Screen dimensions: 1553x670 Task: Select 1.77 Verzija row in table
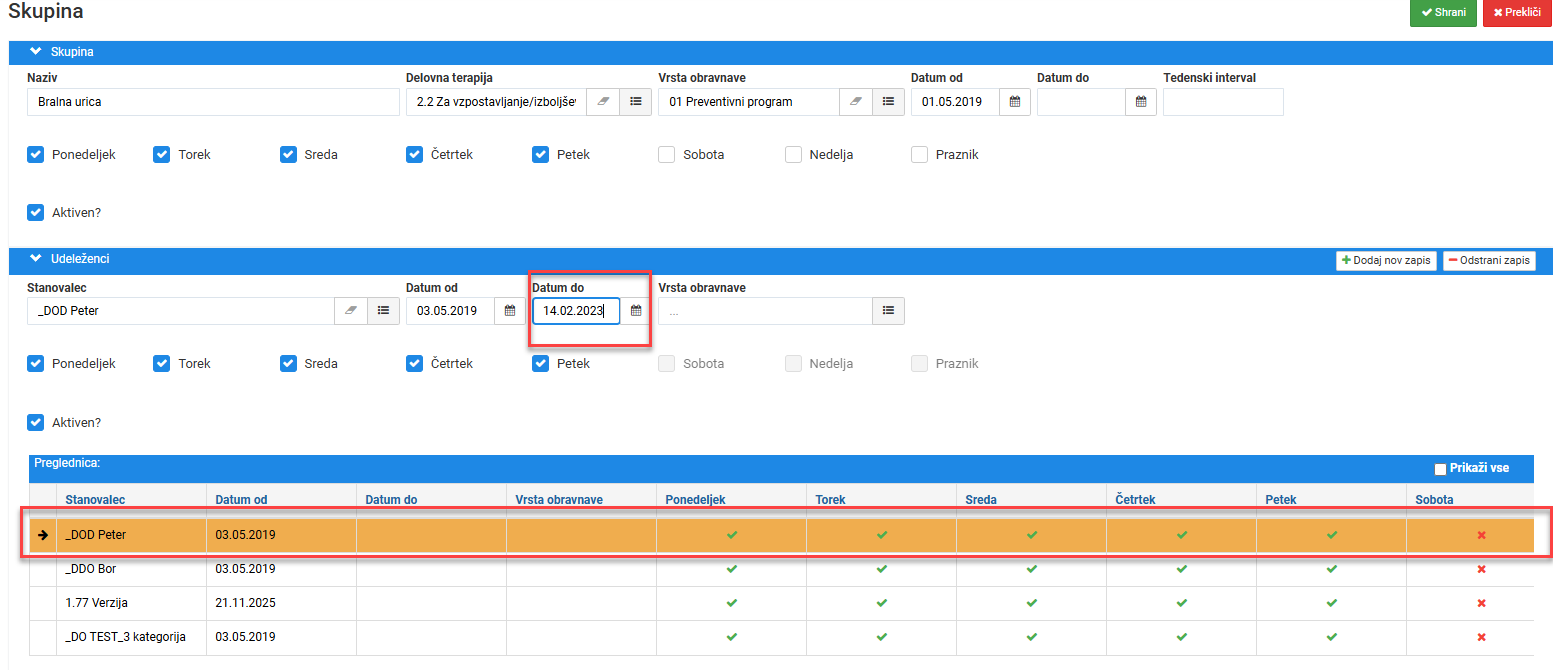[781, 603]
